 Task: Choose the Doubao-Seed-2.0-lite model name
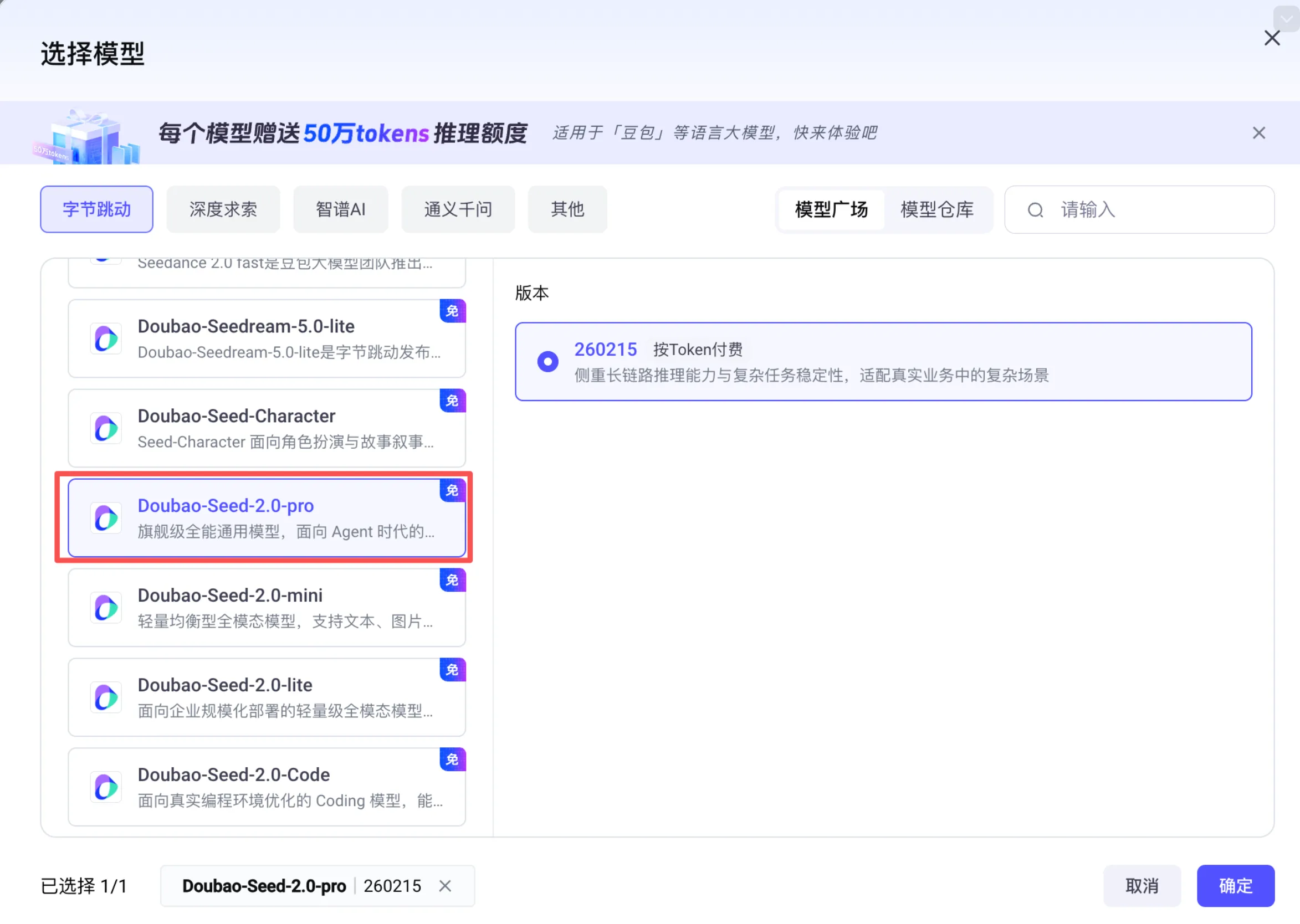(x=225, y=685)
